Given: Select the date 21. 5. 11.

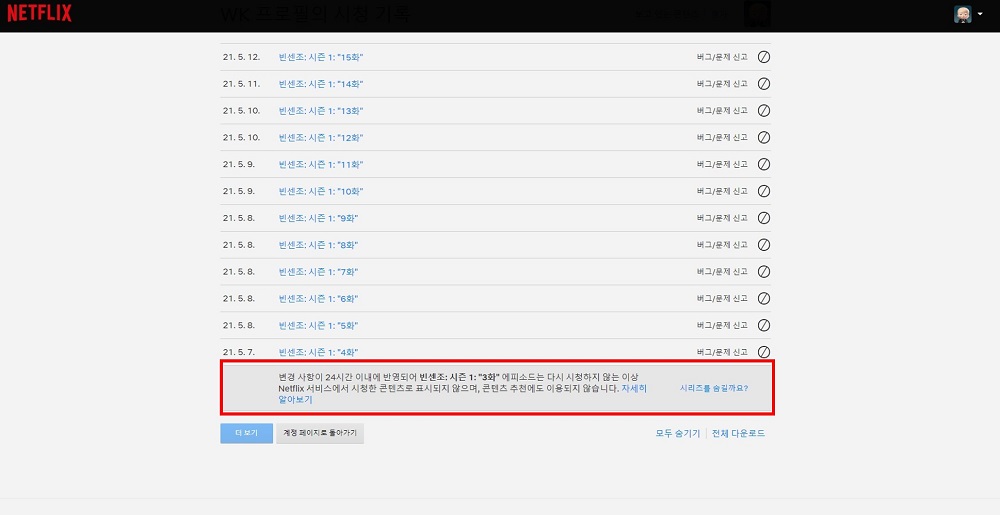Looking at the screenshot, I should pyautogui.click(x=242, y=84).
